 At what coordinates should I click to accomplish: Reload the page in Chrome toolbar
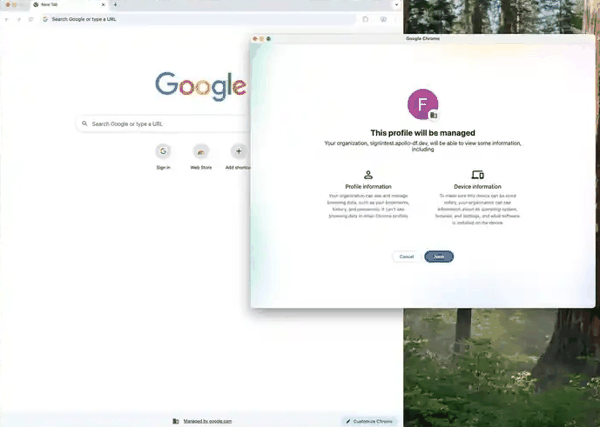tap(31, 19)
